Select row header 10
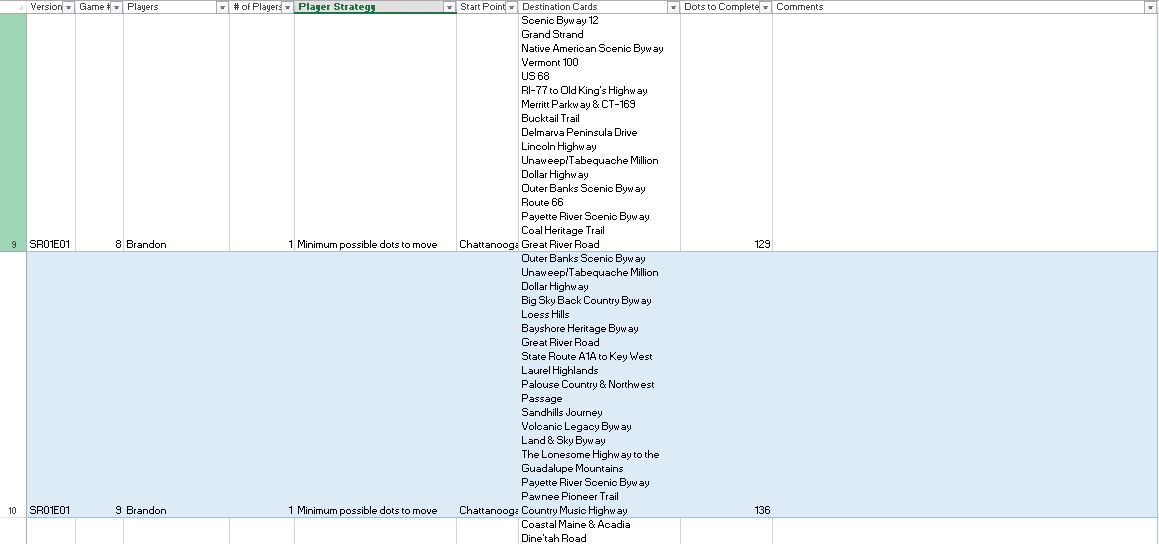Image resolution: width=1159 pixels, height=544 pixels. (x=13, y=510)
